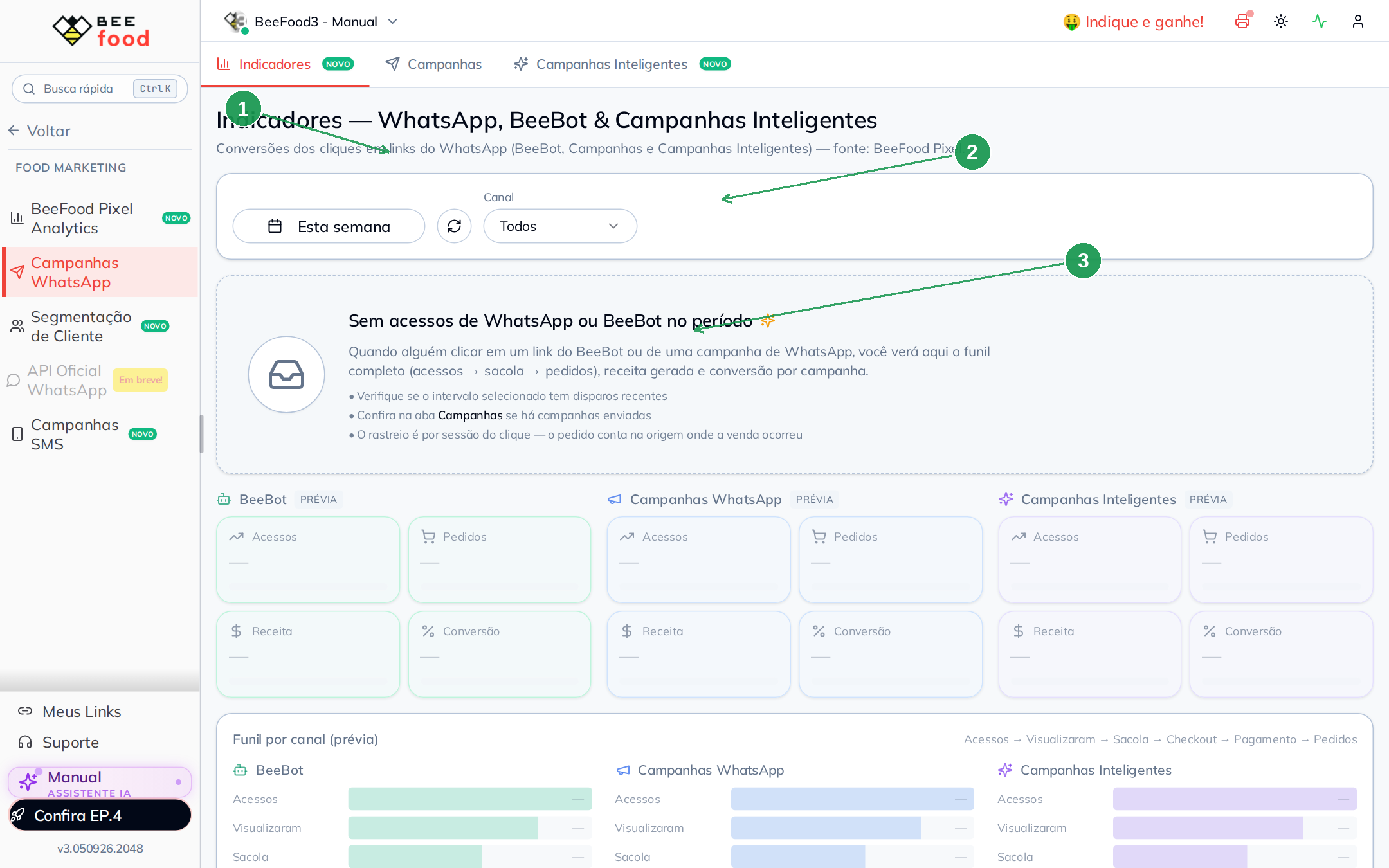Click the Segmentação de Cliente people icon
Screen dimensions: 1389x868
17,327
